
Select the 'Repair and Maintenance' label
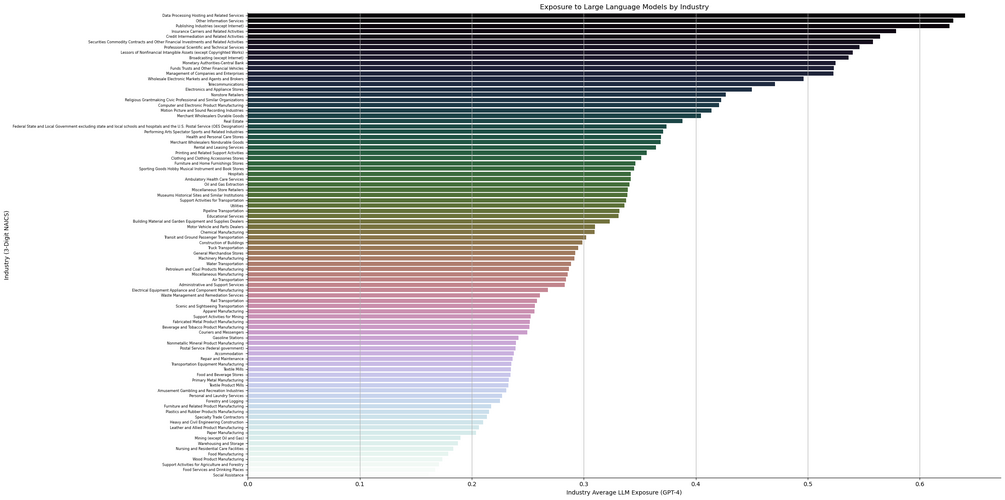[x=222, y=359]
